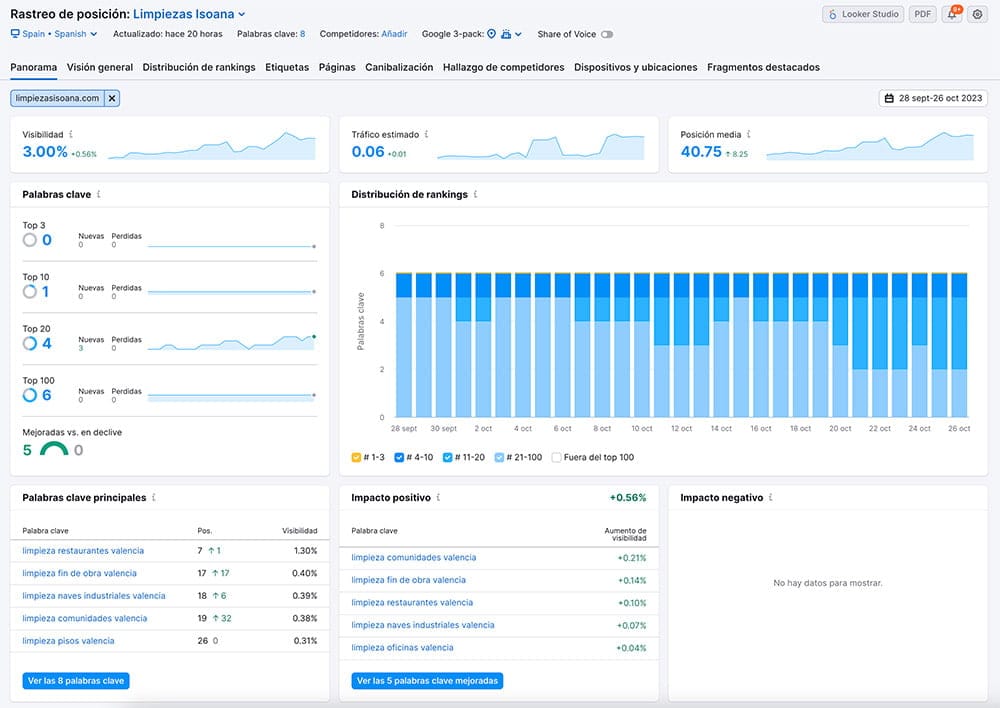Click the info icon next to Posición media

click(749, 135)
